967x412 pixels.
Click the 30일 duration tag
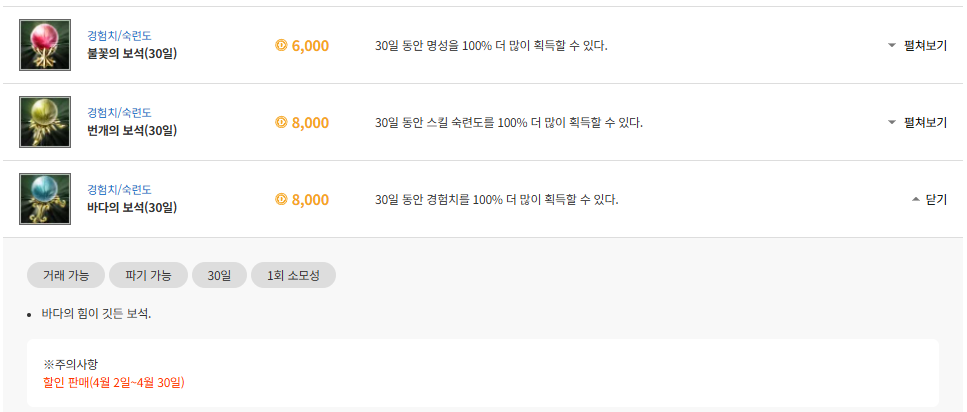[219, 275]
